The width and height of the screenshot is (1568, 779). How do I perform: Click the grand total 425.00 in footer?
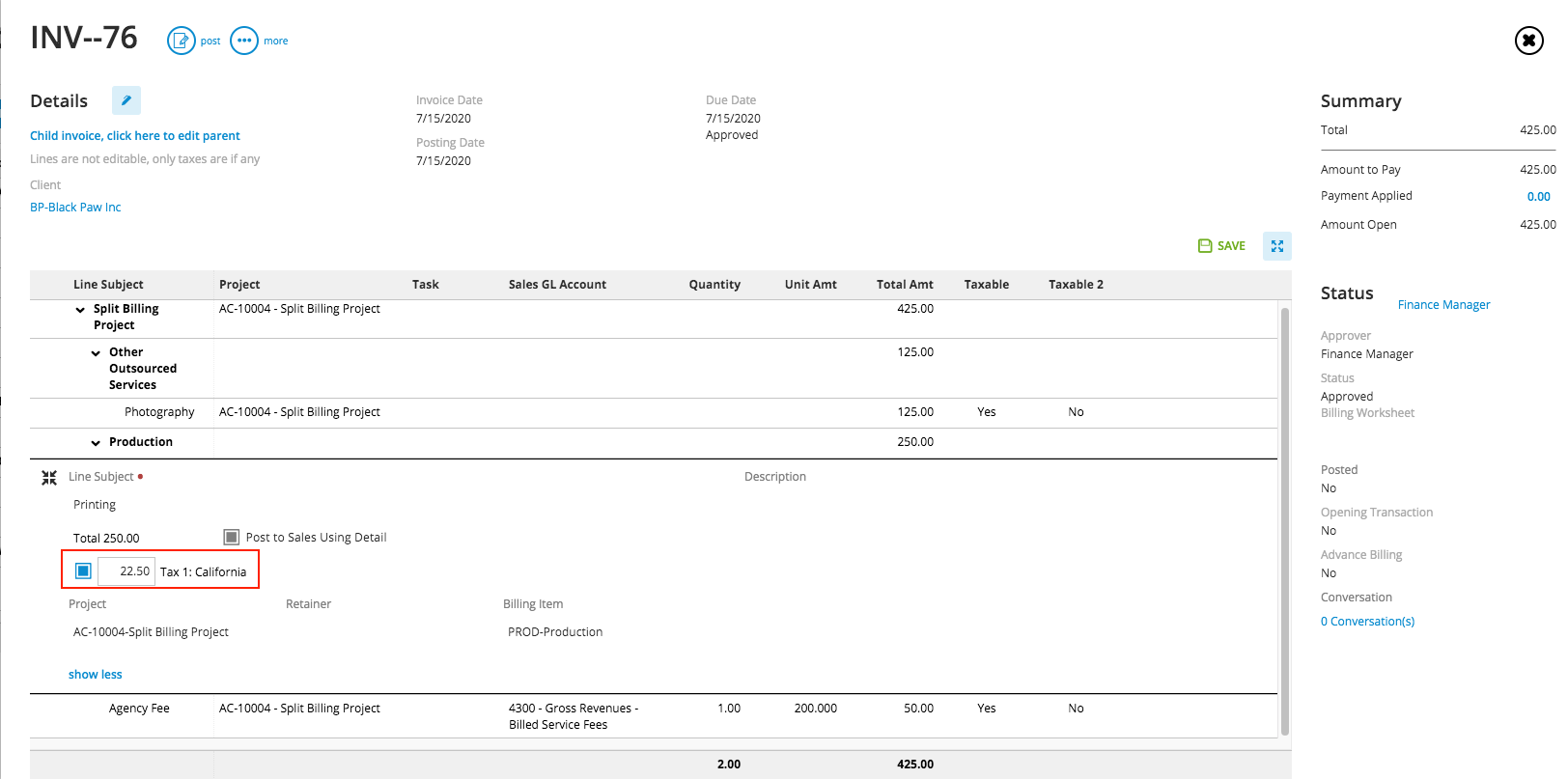pos(915,765)
